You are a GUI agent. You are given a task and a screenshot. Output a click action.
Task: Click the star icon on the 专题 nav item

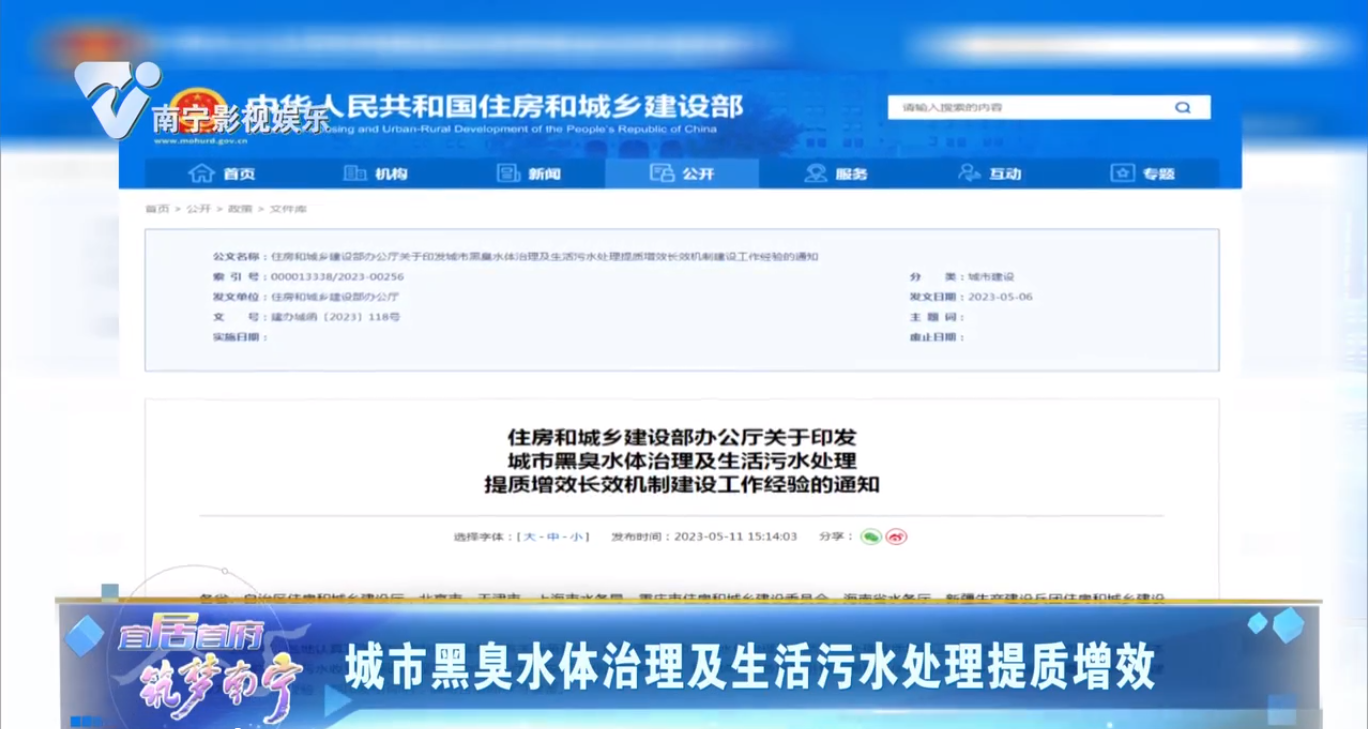1123,174
